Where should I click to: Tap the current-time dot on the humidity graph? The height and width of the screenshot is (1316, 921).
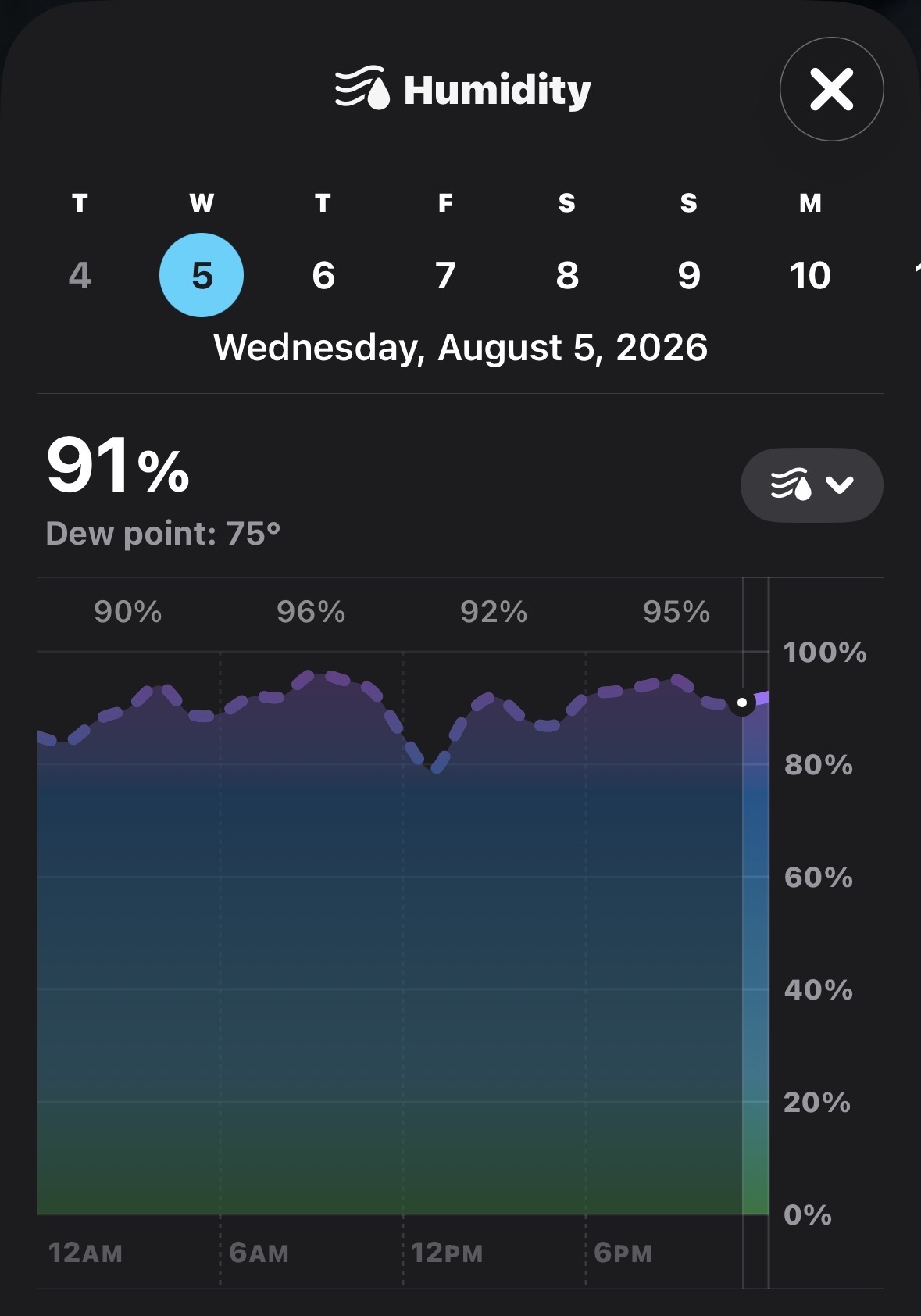point(742,703)
